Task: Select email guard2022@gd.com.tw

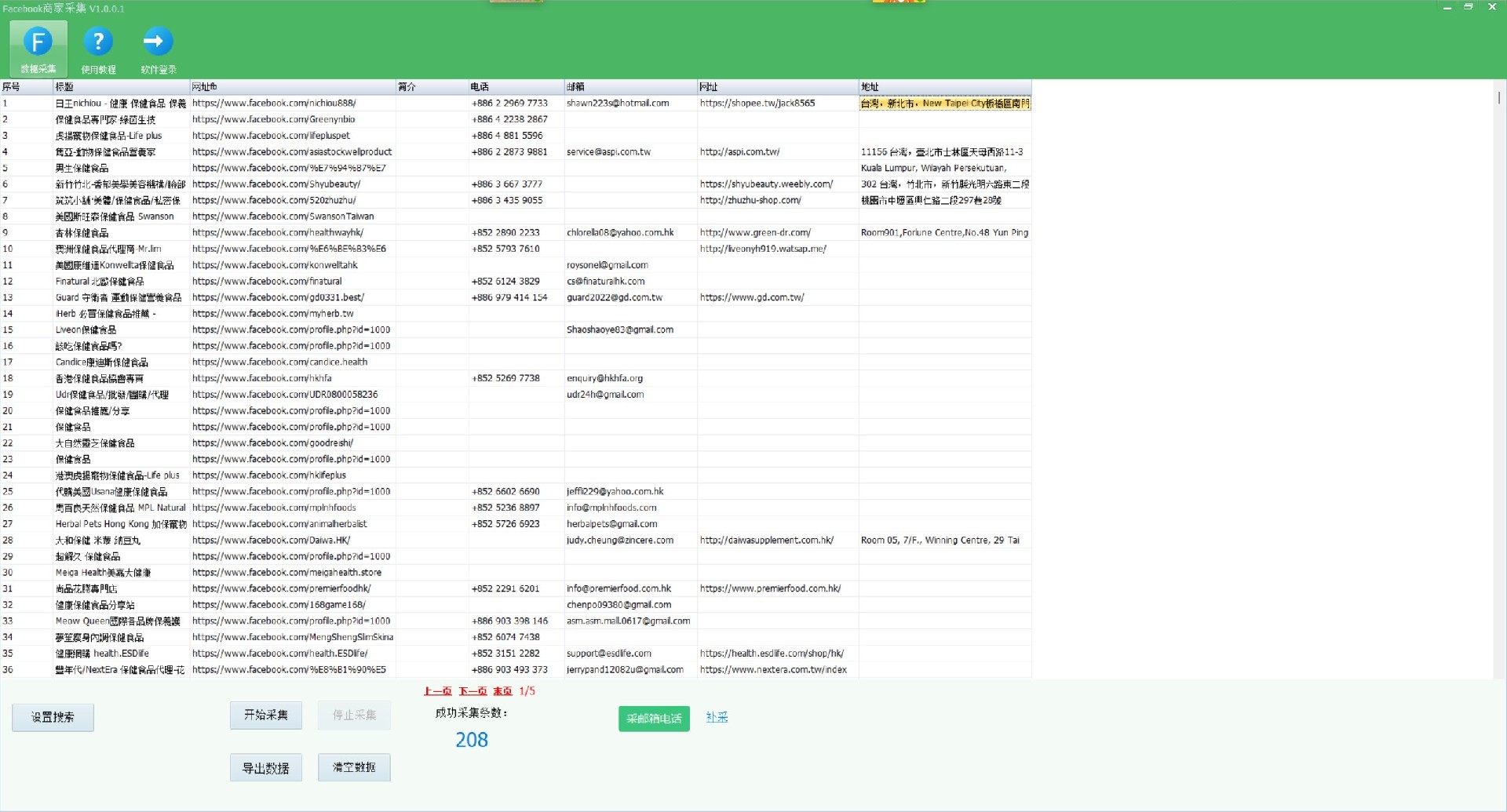Action: pos(630,297)
